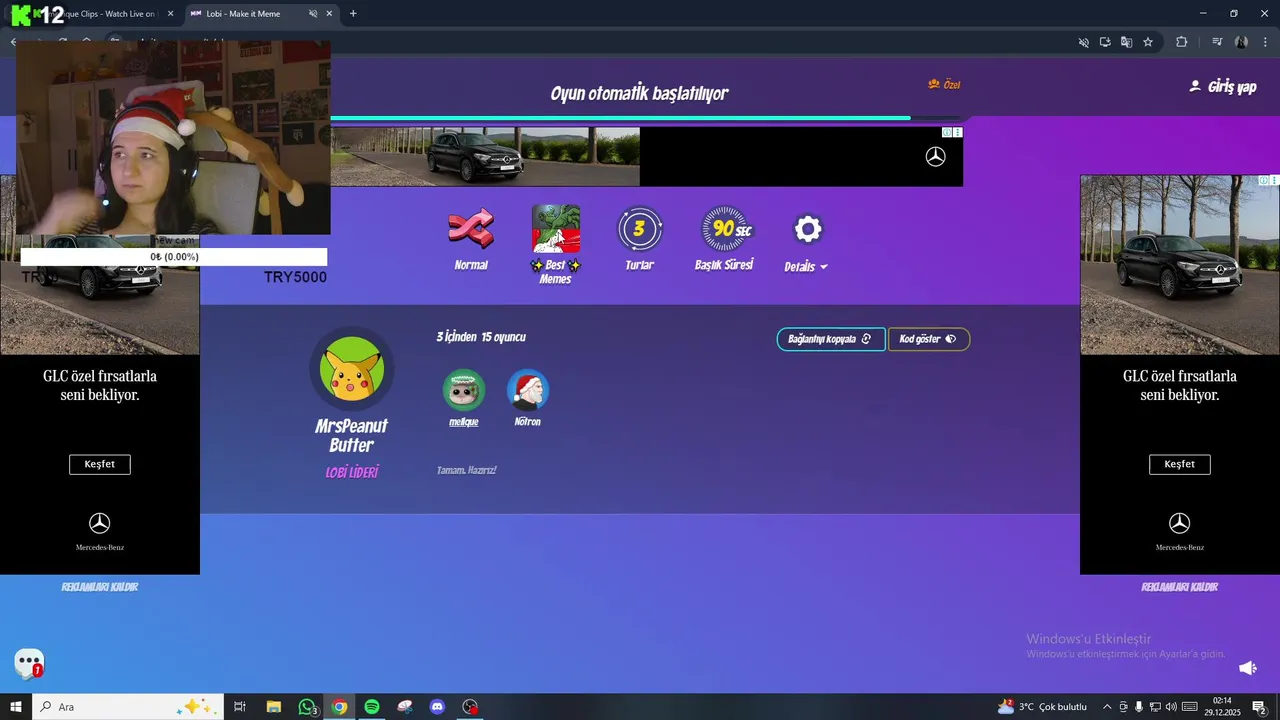The width and height of the screenshot is (1280, 720).
Task: Open WhatsApp from taskbar
Action: (307, 707)
